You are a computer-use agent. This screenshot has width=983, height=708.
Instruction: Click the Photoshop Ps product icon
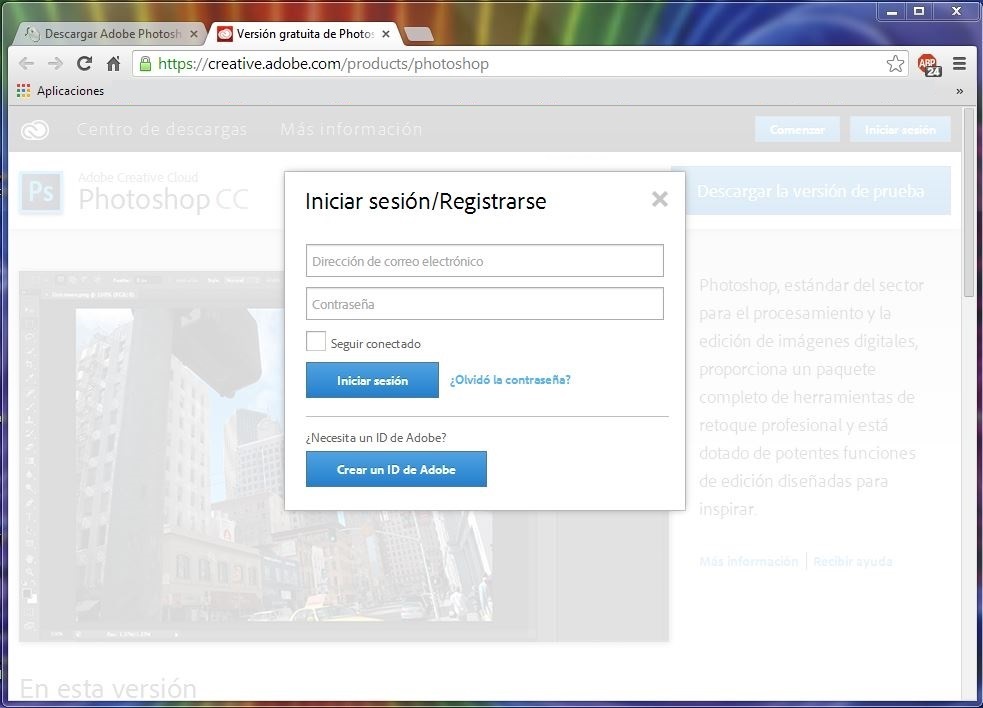click(x=41, y=192)
